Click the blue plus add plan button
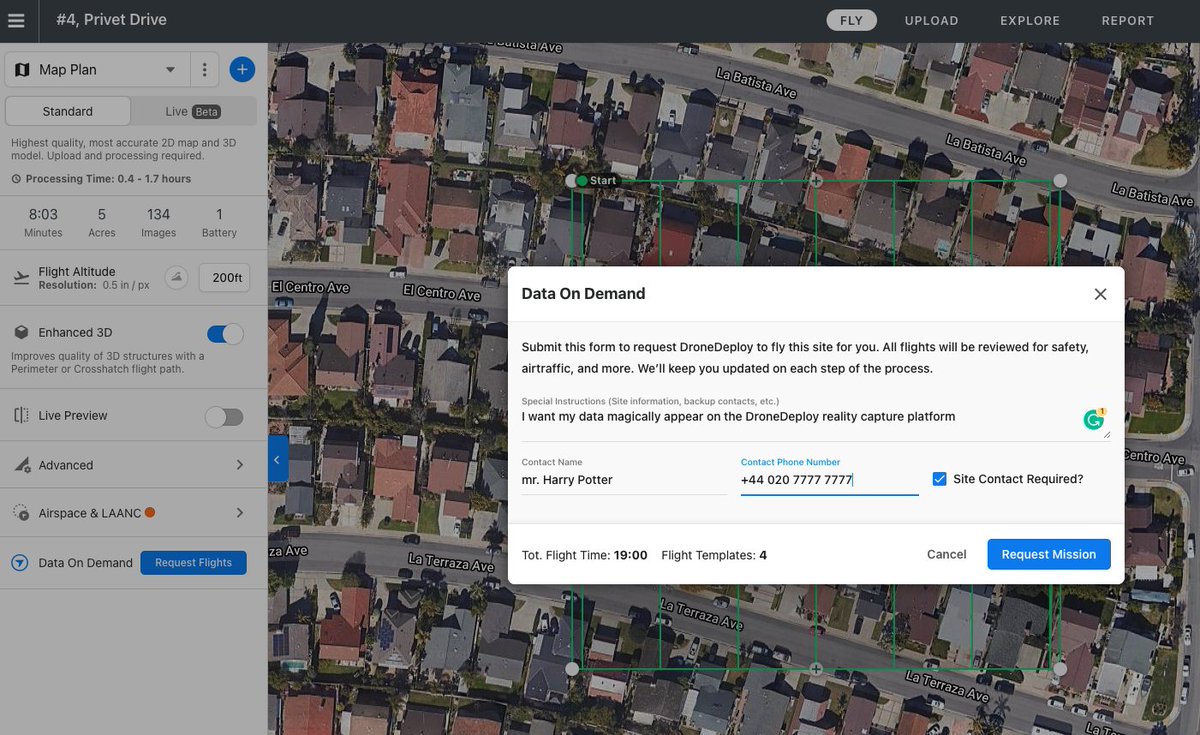 [242, 70]
